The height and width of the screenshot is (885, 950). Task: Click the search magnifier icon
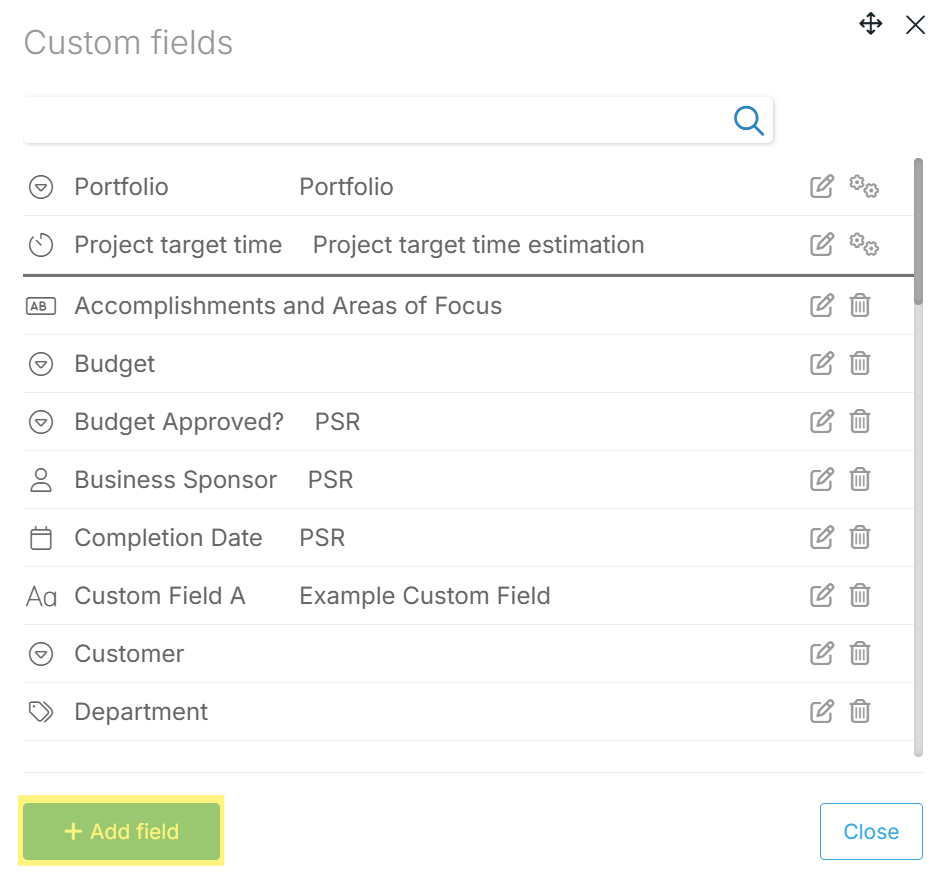point(748,120)
